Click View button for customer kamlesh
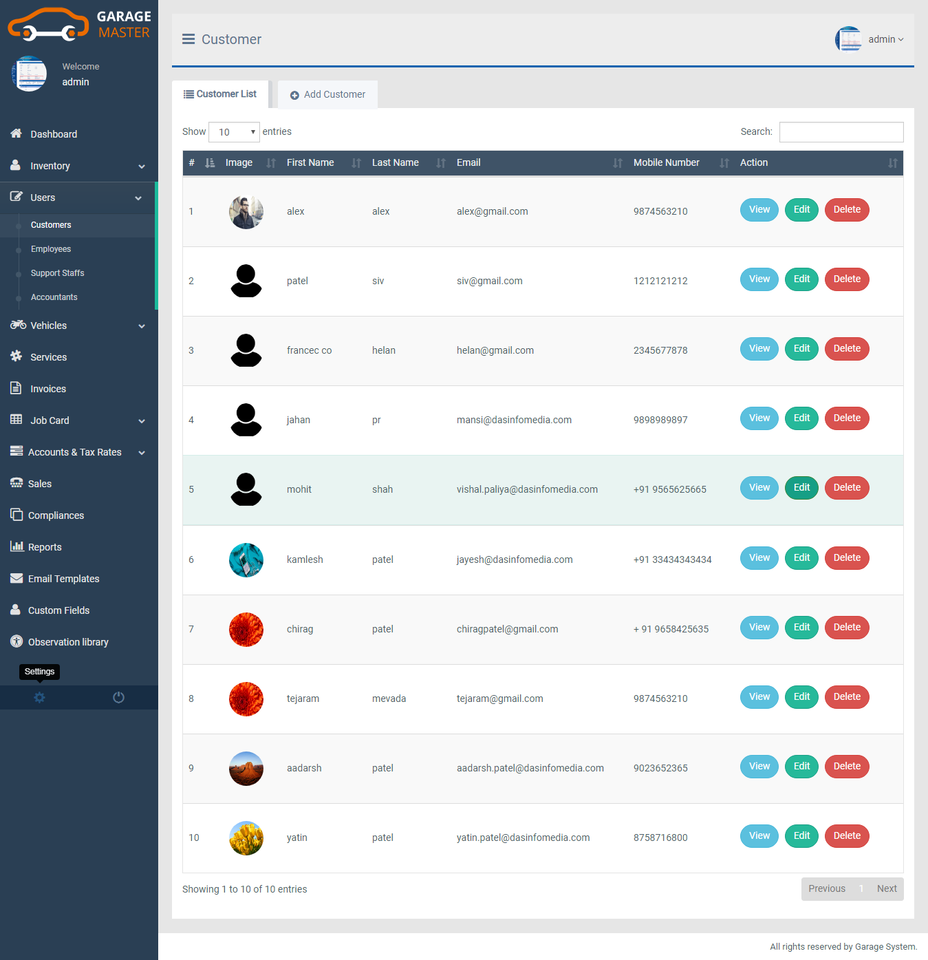 point(759,558)
